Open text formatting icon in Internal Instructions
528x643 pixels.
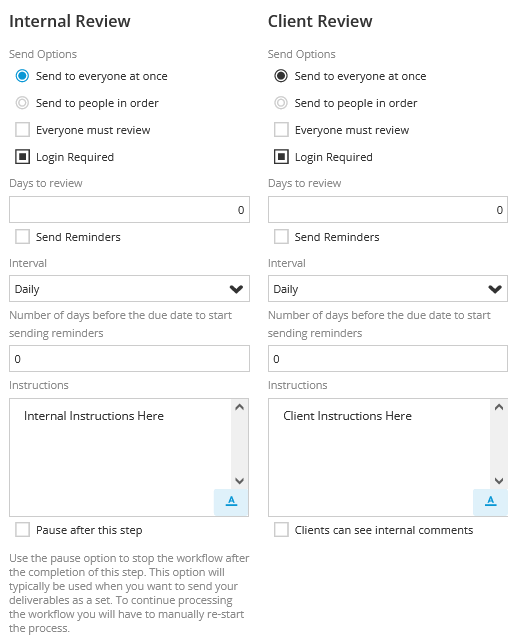coord(231,502)
